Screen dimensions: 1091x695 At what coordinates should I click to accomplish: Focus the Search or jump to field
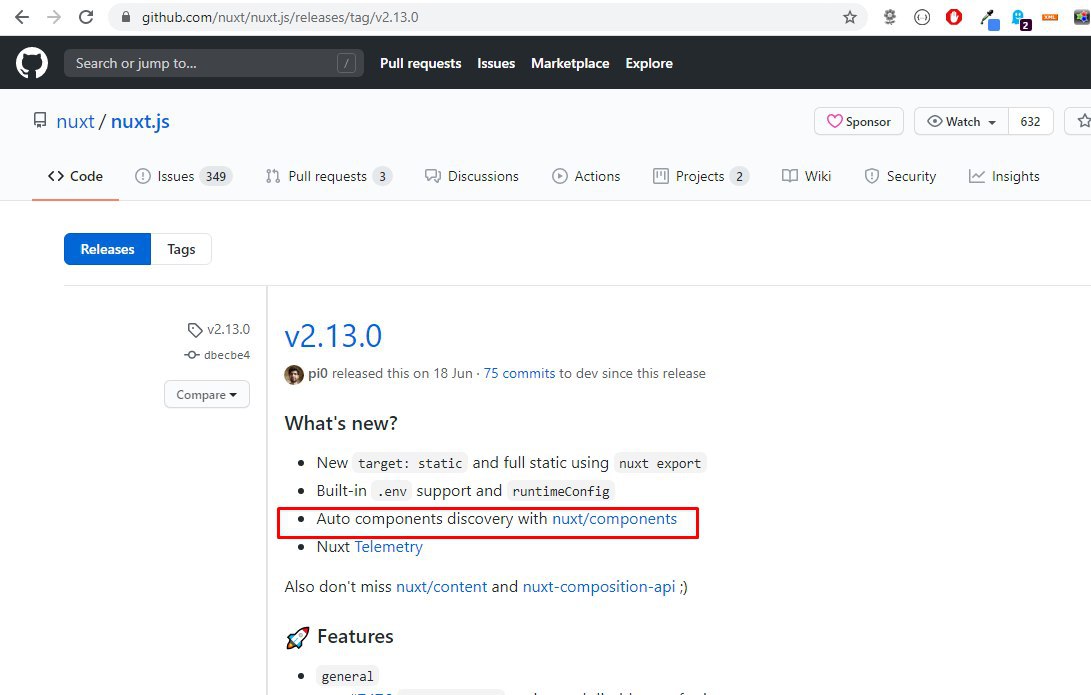click(x=214, y=63)
